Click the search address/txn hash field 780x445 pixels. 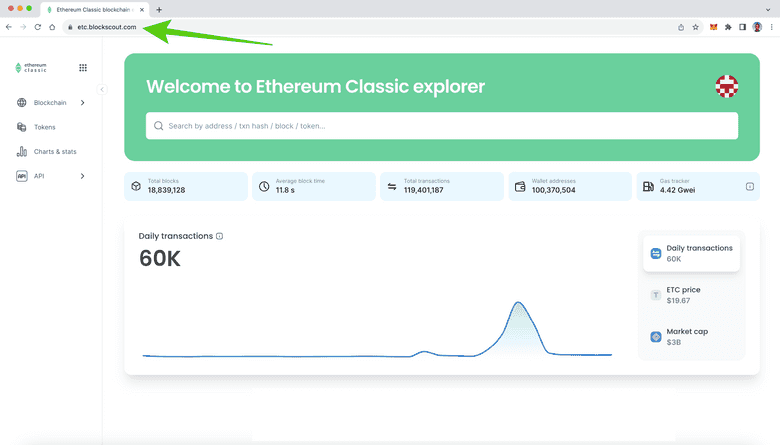pos(441,126)
